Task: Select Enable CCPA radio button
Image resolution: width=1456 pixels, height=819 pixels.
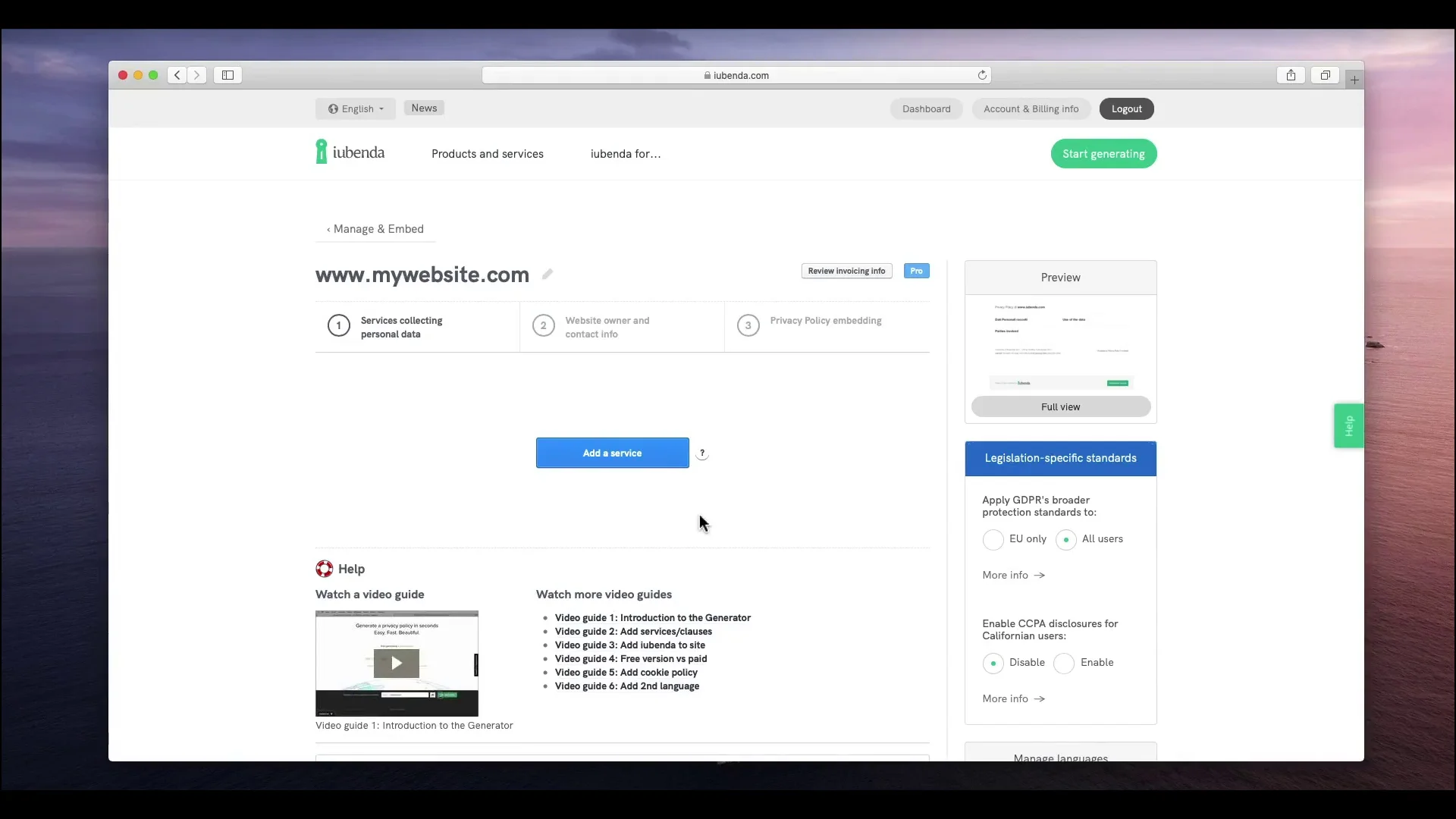Action: click(1064, 664)
